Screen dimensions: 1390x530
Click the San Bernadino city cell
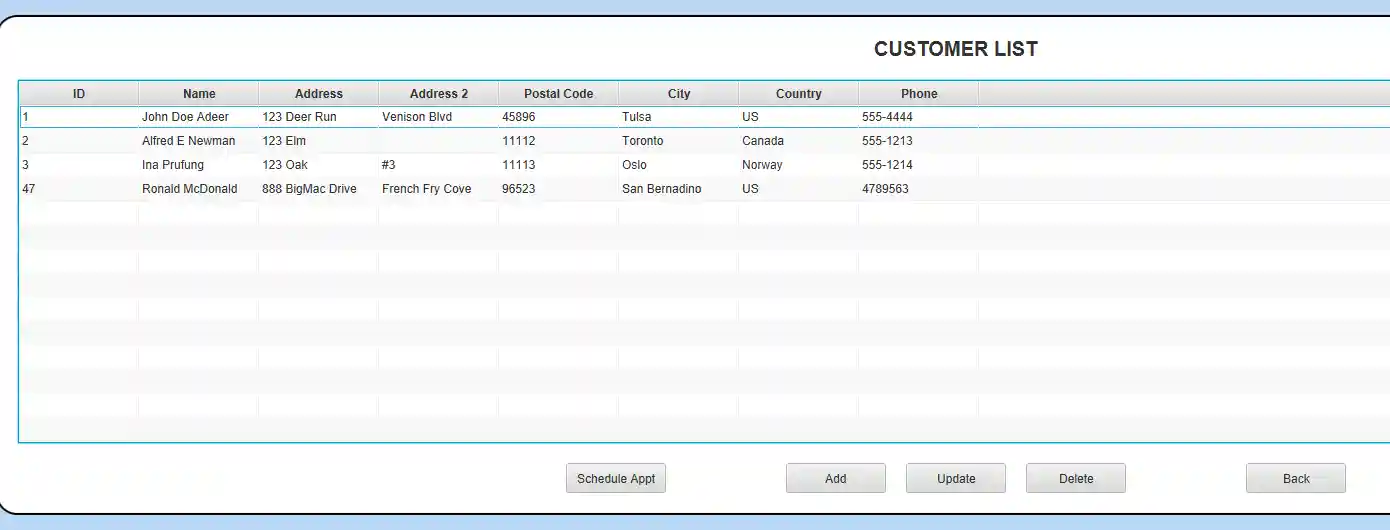678,189
